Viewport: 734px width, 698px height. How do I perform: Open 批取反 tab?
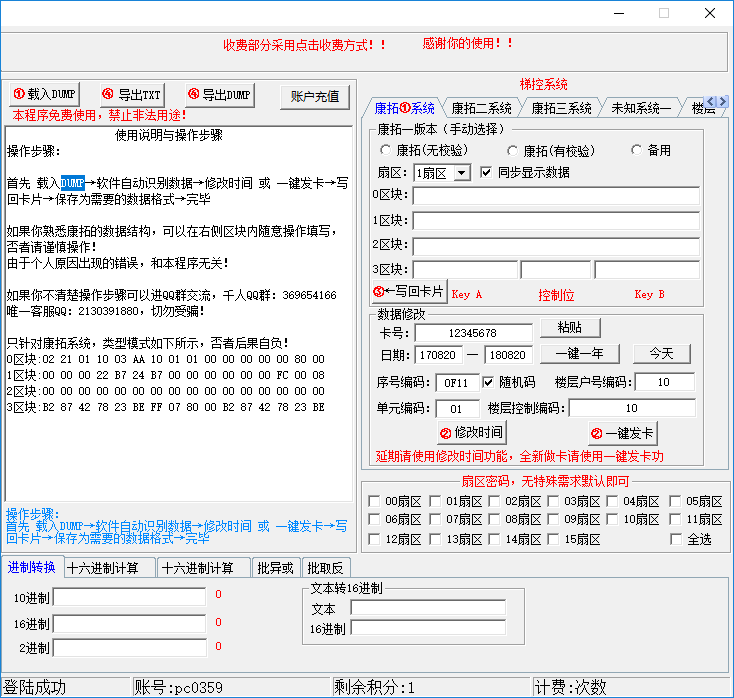(326, 568)
